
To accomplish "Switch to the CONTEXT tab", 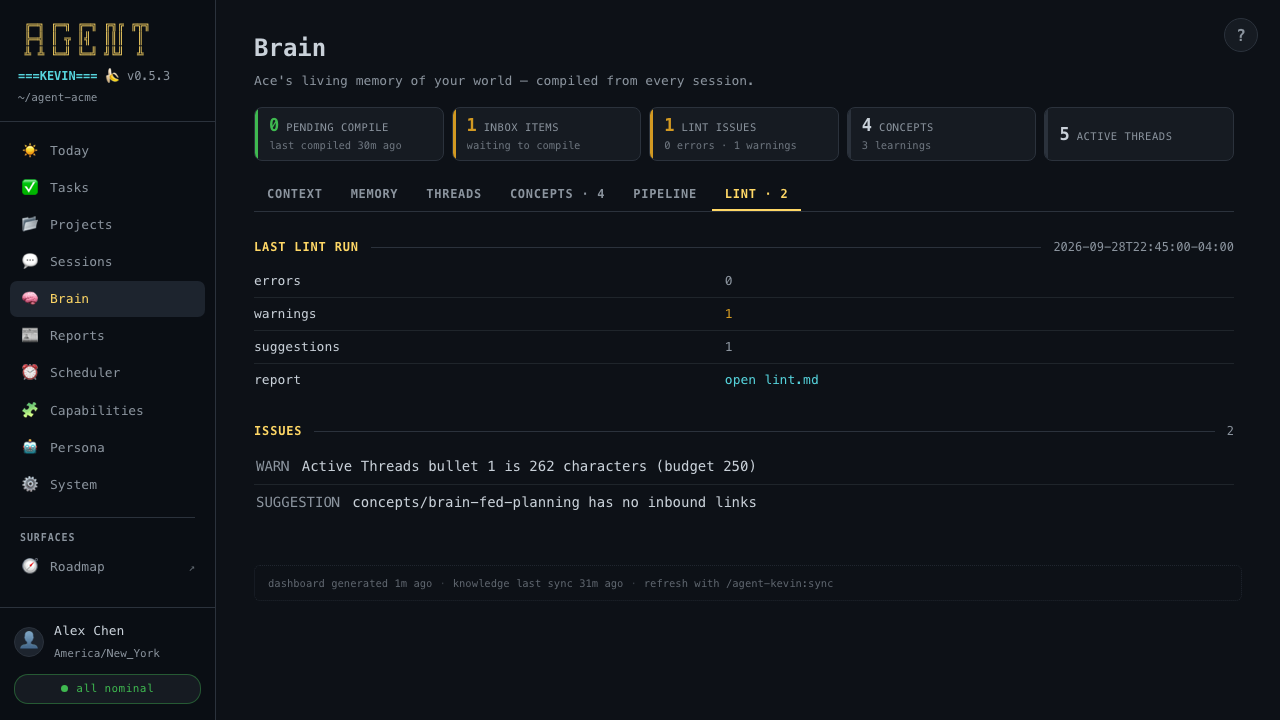I will point(295,194).
